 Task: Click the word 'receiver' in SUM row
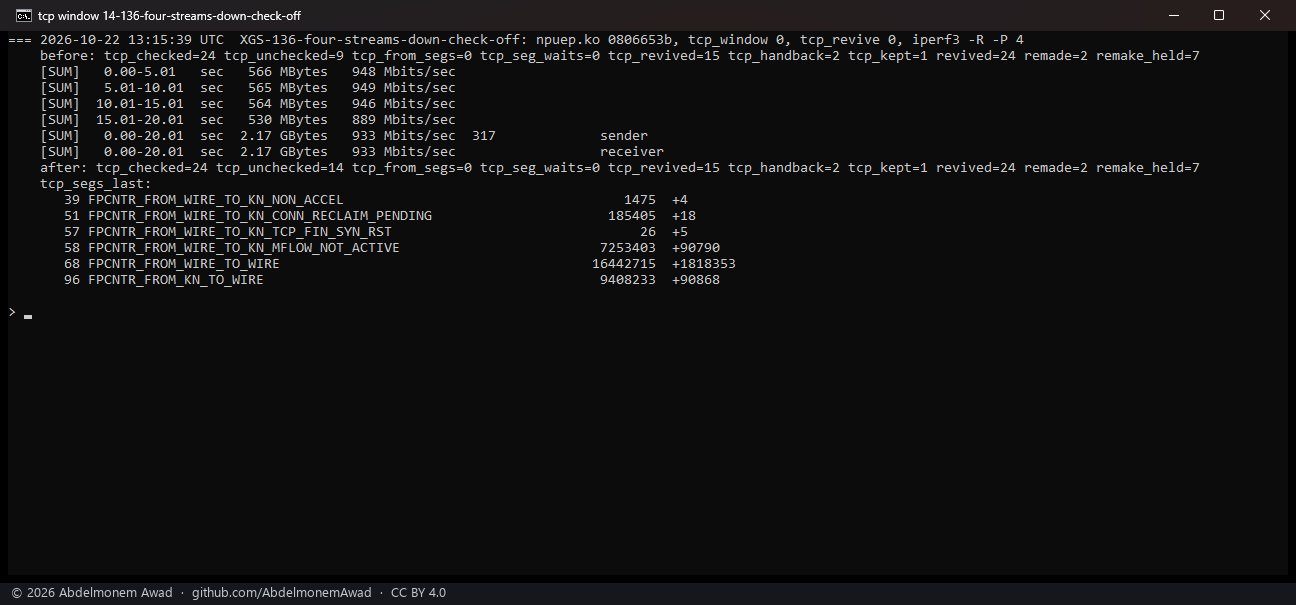pos(632,152)
